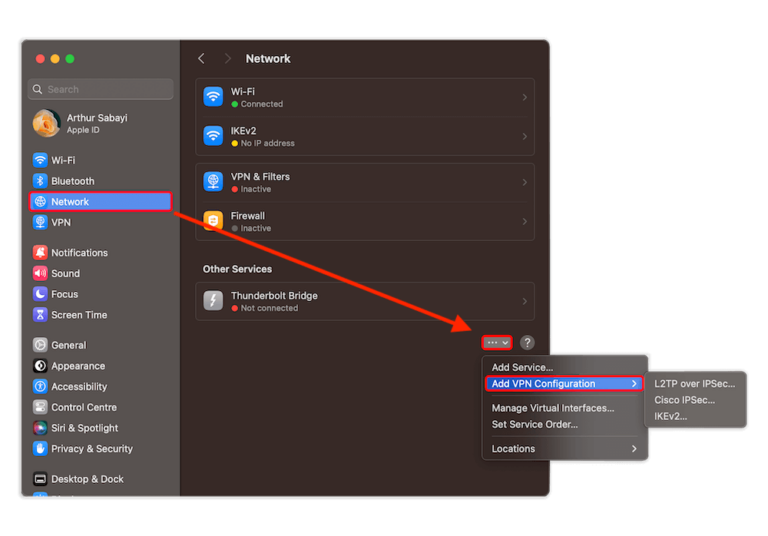Open VPN sidebar item
Screen dimensions: 768x536
click(100, 222)
